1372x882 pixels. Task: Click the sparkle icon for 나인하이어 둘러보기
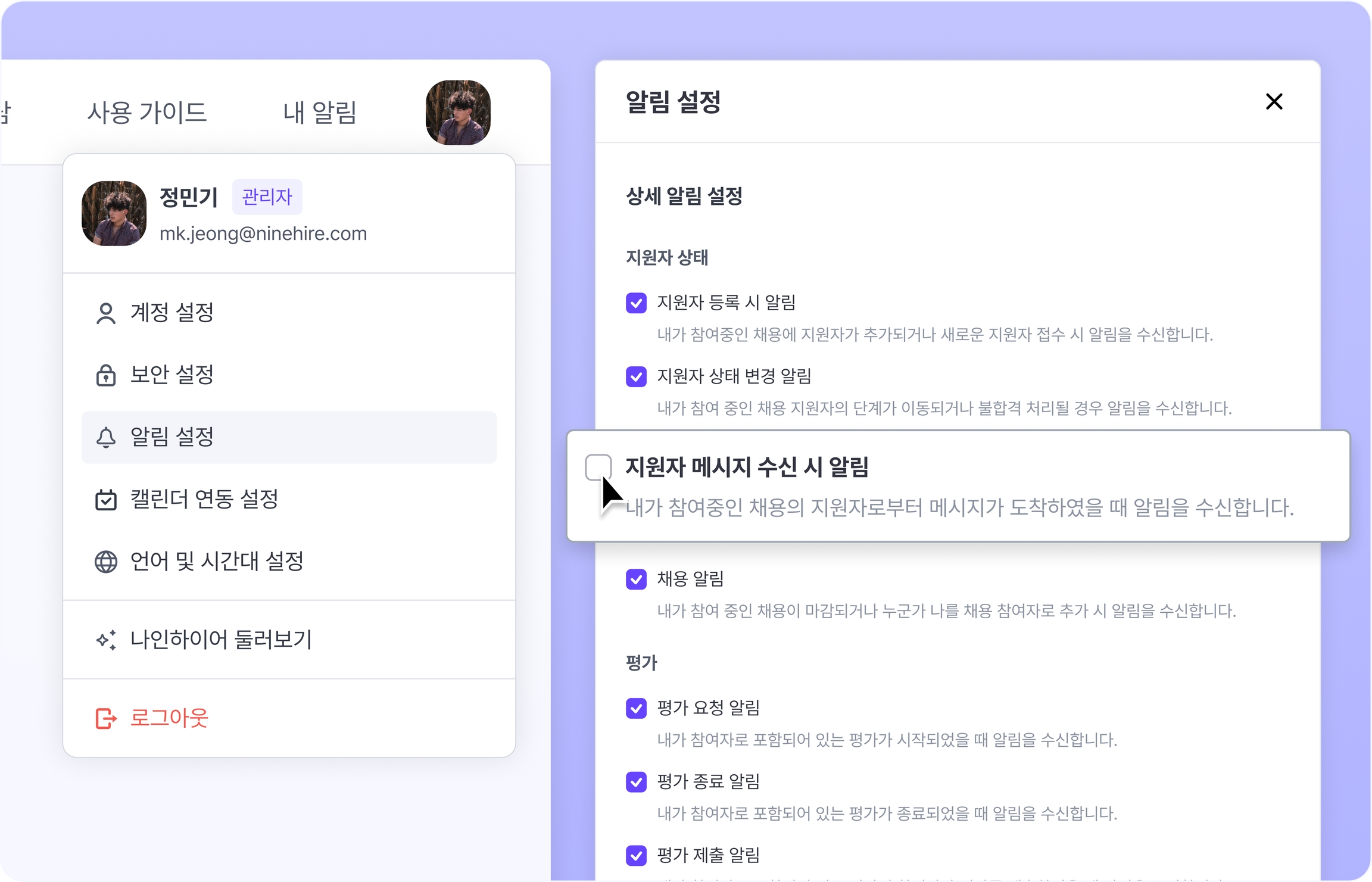(106, 640)
